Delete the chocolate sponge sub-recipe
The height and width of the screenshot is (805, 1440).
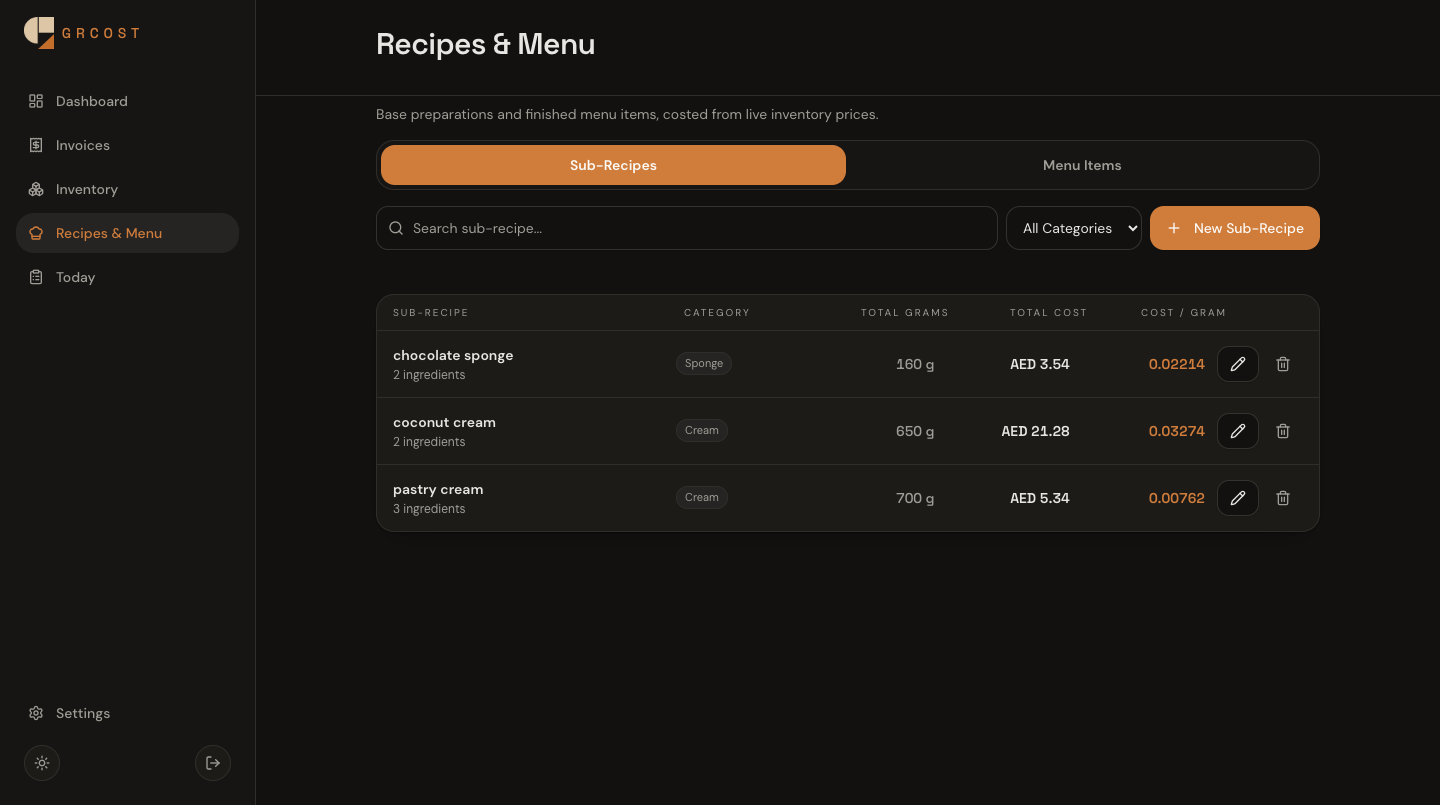click(1283, 364)
